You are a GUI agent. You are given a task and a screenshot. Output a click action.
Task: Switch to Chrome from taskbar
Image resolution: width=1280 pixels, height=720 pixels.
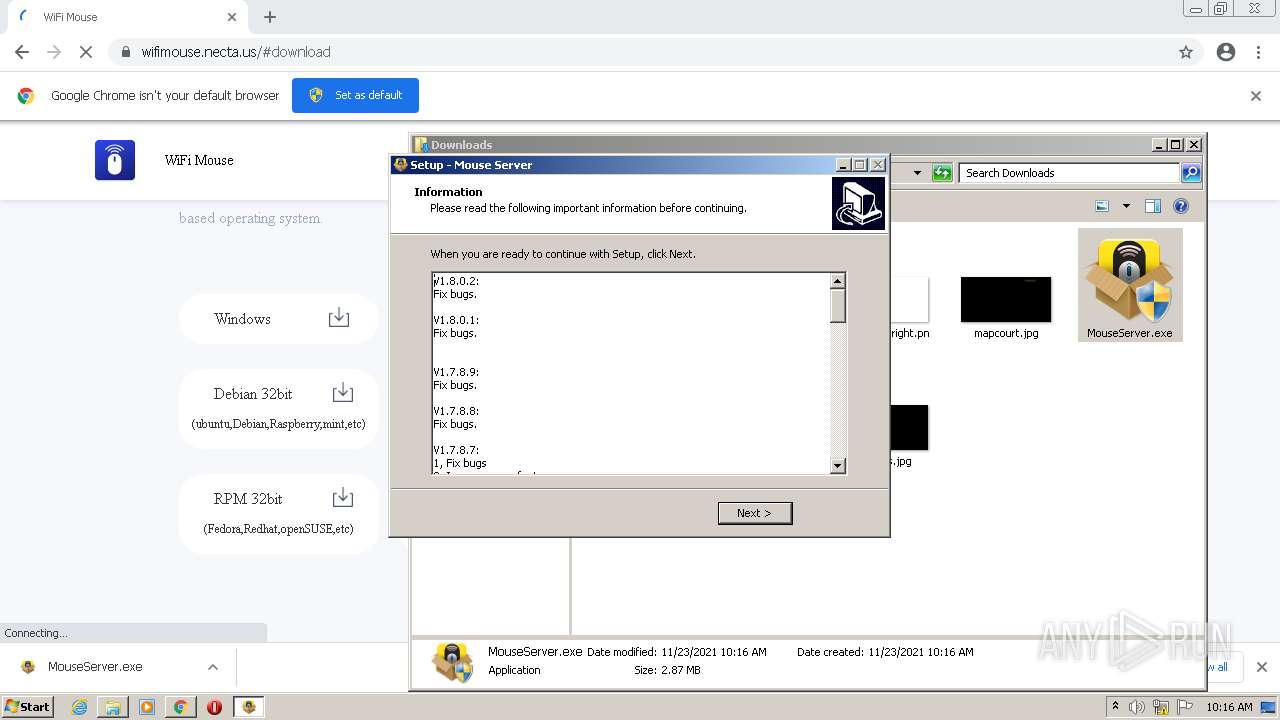pos(180,707)
